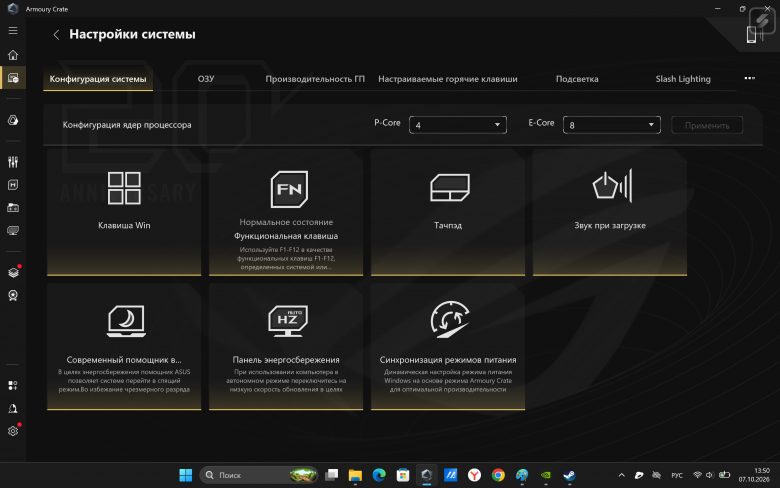Open the app grid sidebar icon

(x=13, y=385)
